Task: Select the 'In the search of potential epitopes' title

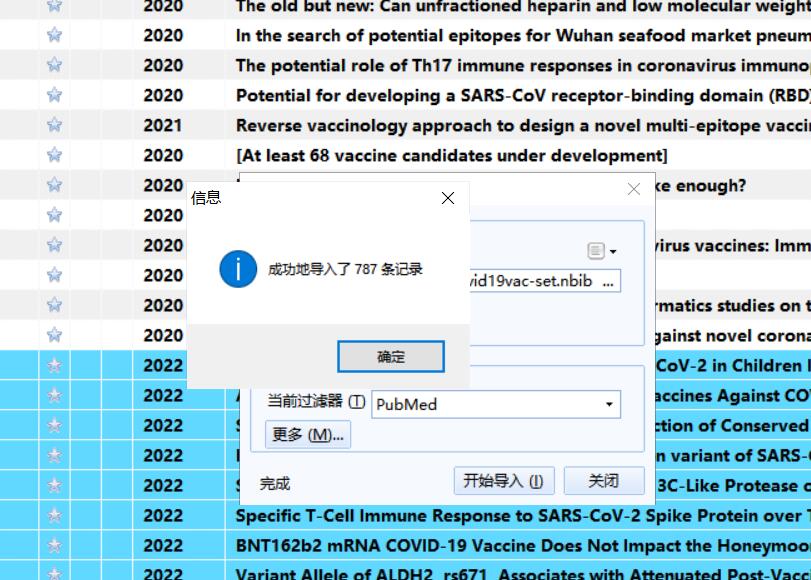Action: [x=523, y=35]
